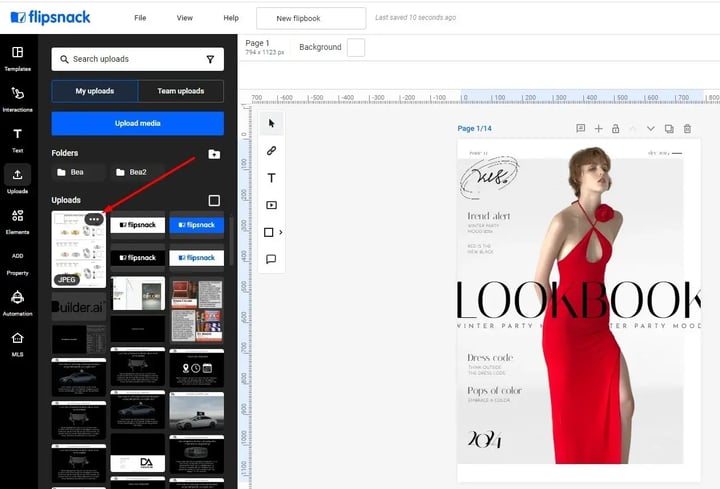Open the Templates sidebar panel
This screenshot has width=720, height=489.
point(17,58)
